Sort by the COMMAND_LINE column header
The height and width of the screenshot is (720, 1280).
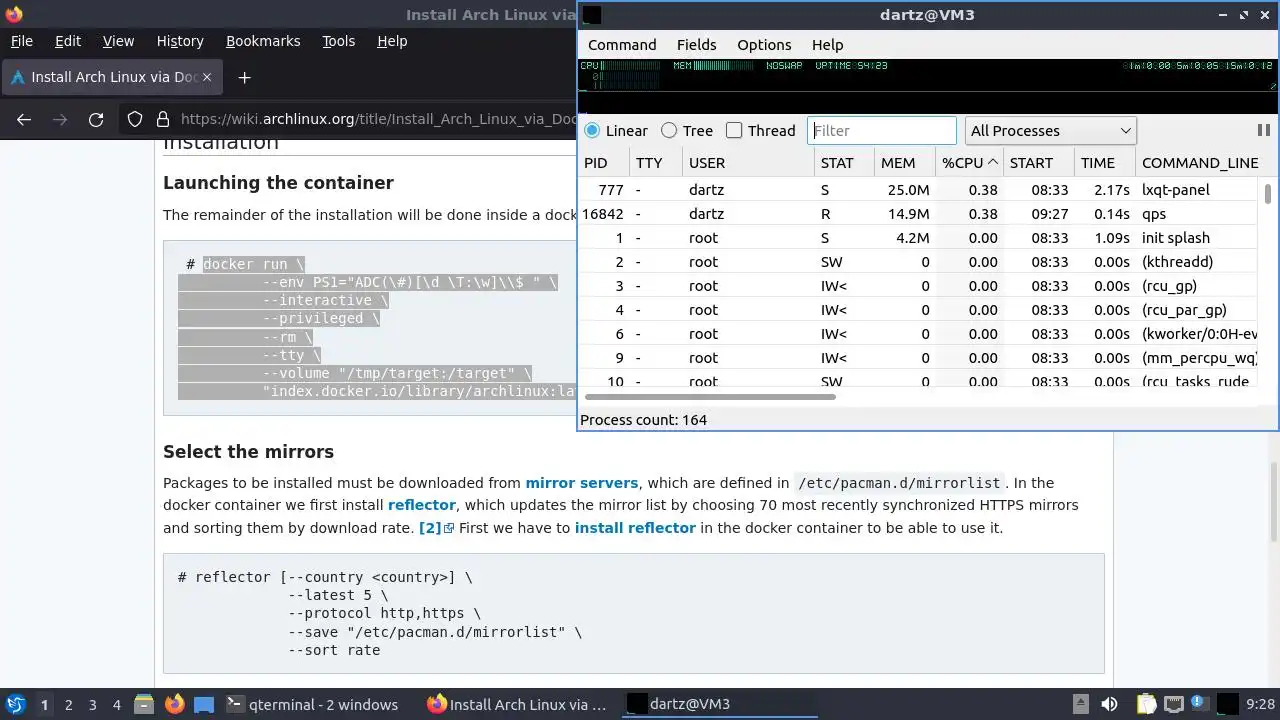pyautogui.click(x=1199, y=163)
